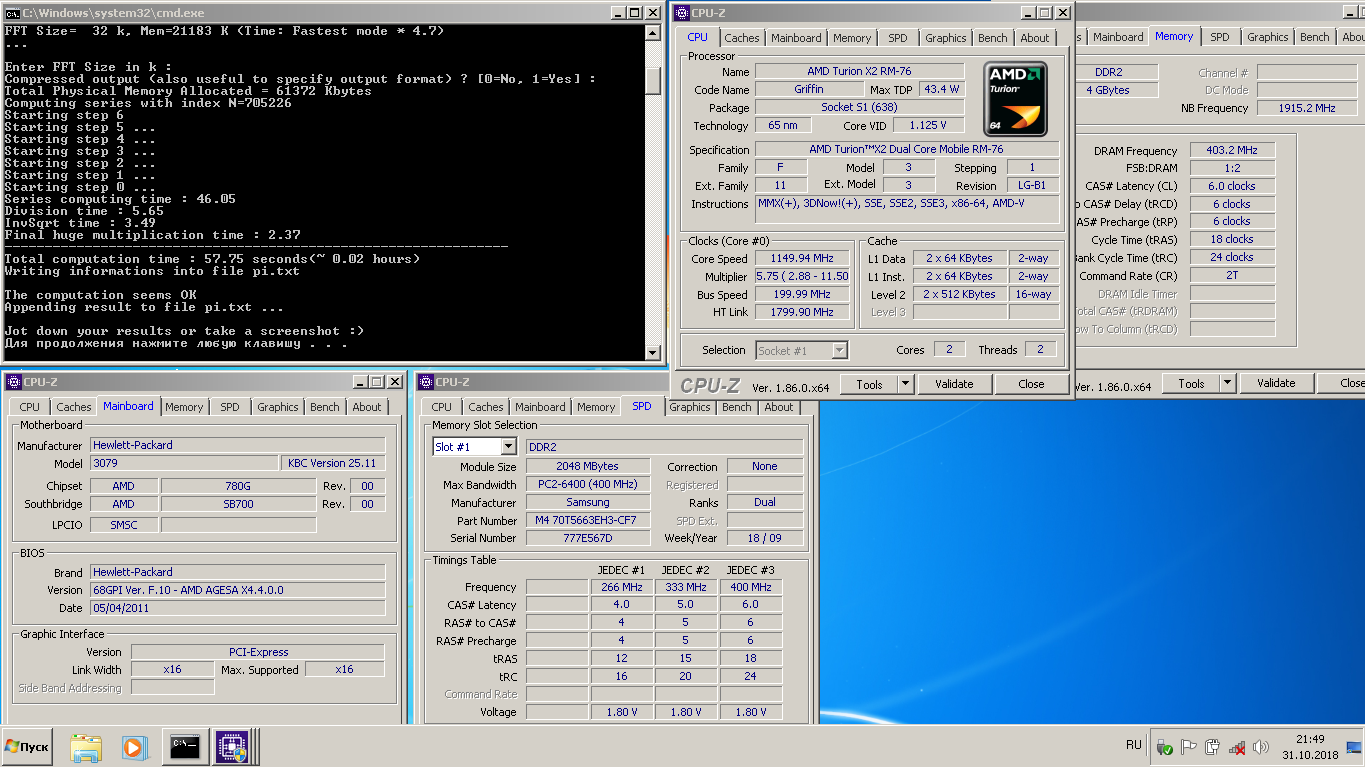This screenshot has height=767, width=1365.
Task: Maximize the Mainboard CPU-Z window
Action: click(376, 382)
